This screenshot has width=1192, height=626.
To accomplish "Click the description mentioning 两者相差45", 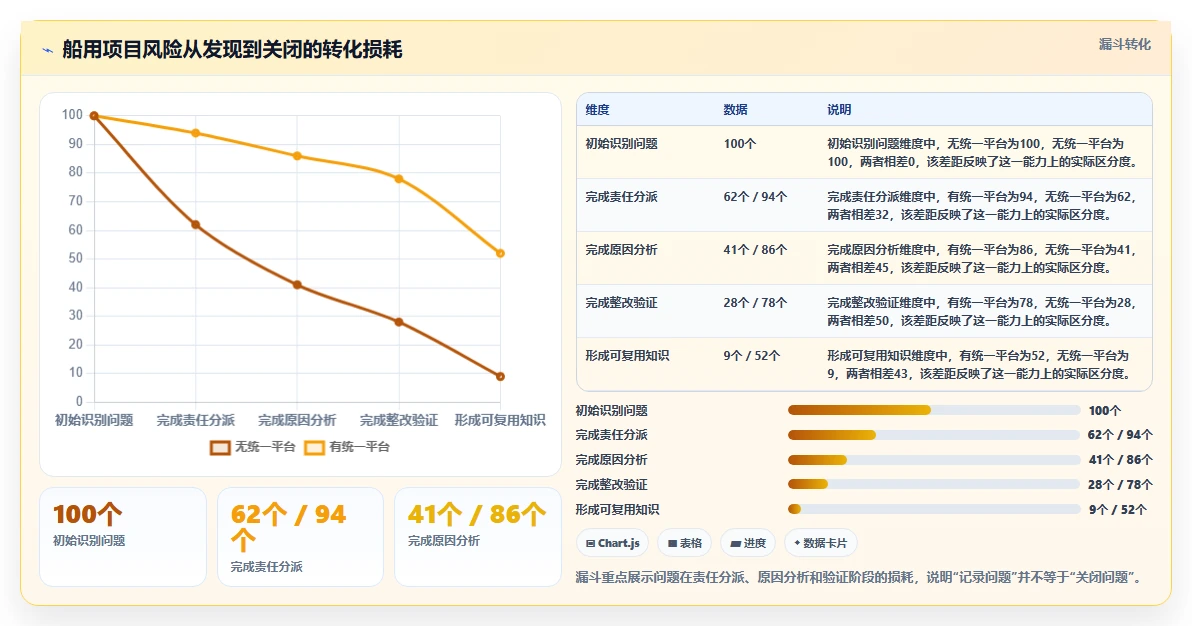I will (x=983, y=259).
